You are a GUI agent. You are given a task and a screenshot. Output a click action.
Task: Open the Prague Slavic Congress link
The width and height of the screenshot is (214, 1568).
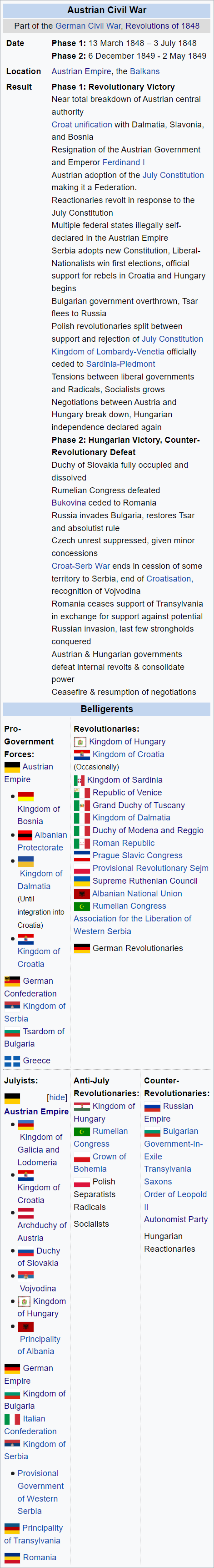coord(137,856)
